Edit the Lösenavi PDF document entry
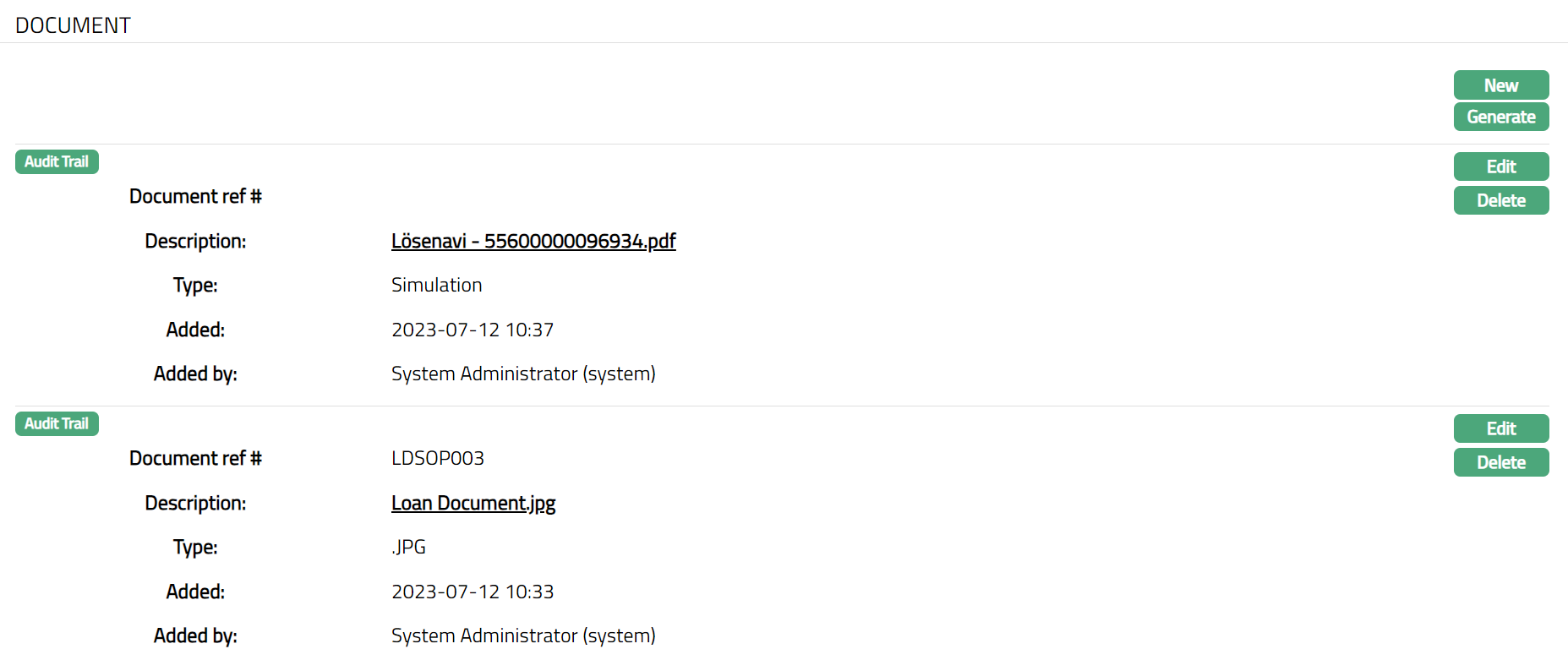The image size is (1568, 660). pos(1500,166)
